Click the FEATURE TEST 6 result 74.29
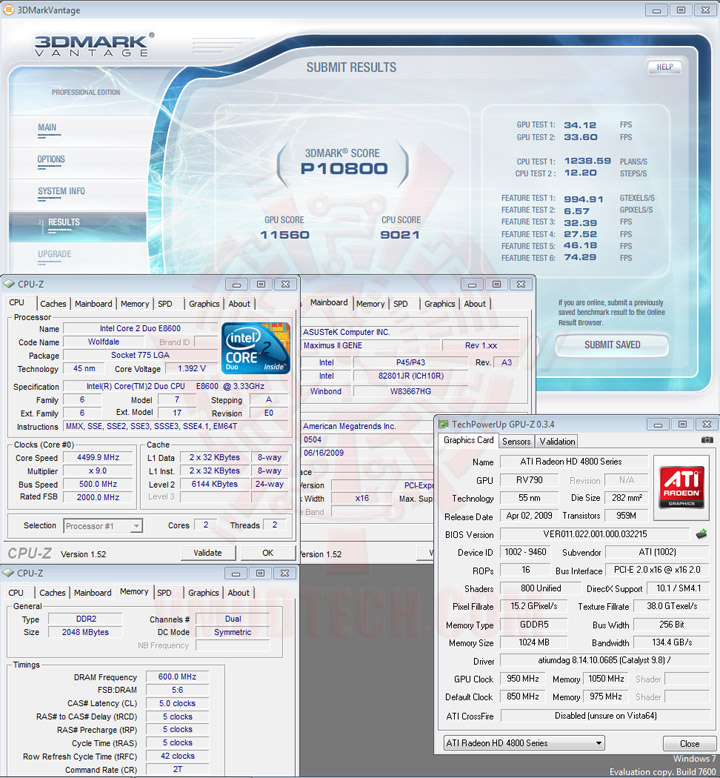 580,257
